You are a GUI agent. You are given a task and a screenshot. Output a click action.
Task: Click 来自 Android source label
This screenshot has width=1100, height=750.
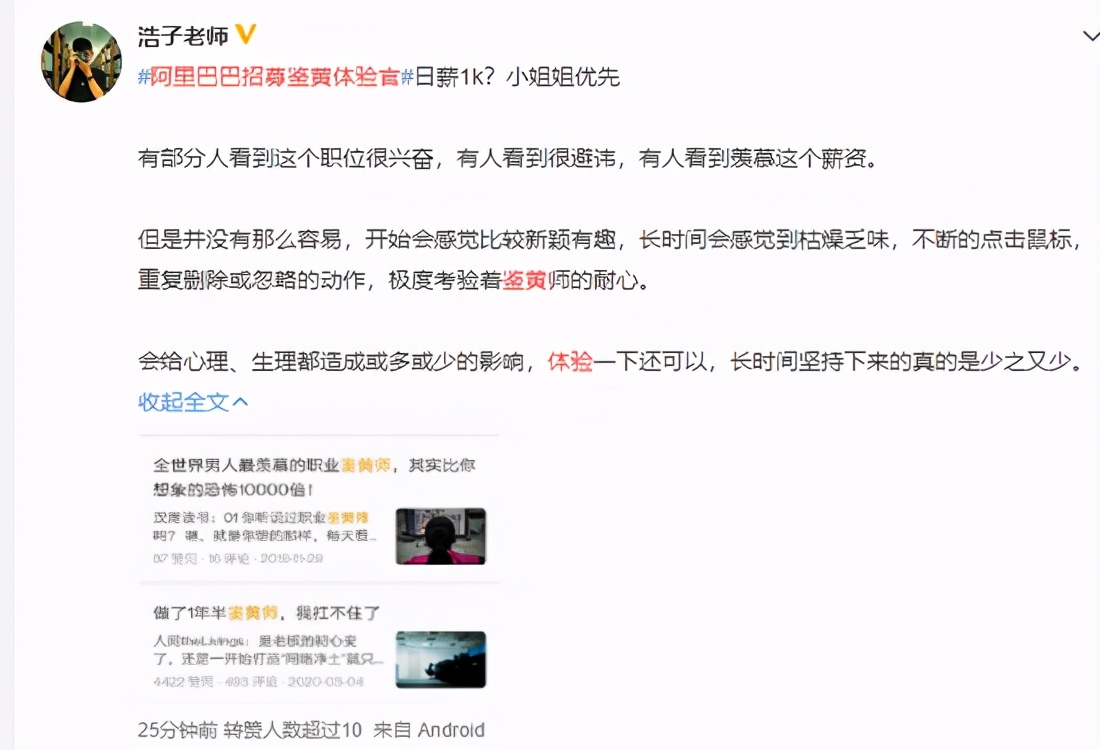(x=429, y=730)
